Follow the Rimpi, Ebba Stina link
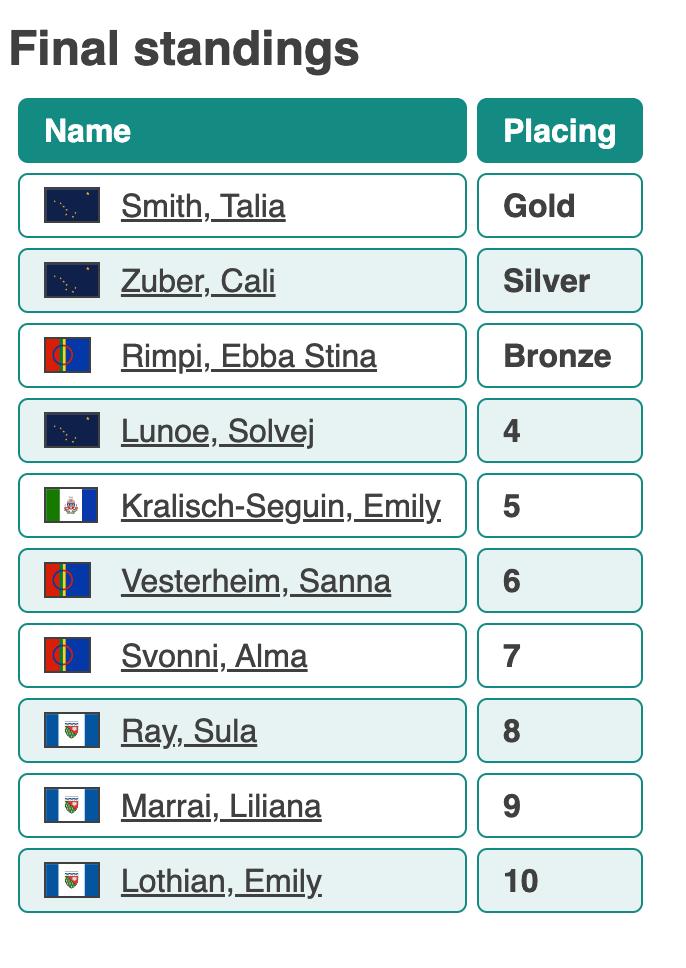686x968 pixels. coord(249,356)
